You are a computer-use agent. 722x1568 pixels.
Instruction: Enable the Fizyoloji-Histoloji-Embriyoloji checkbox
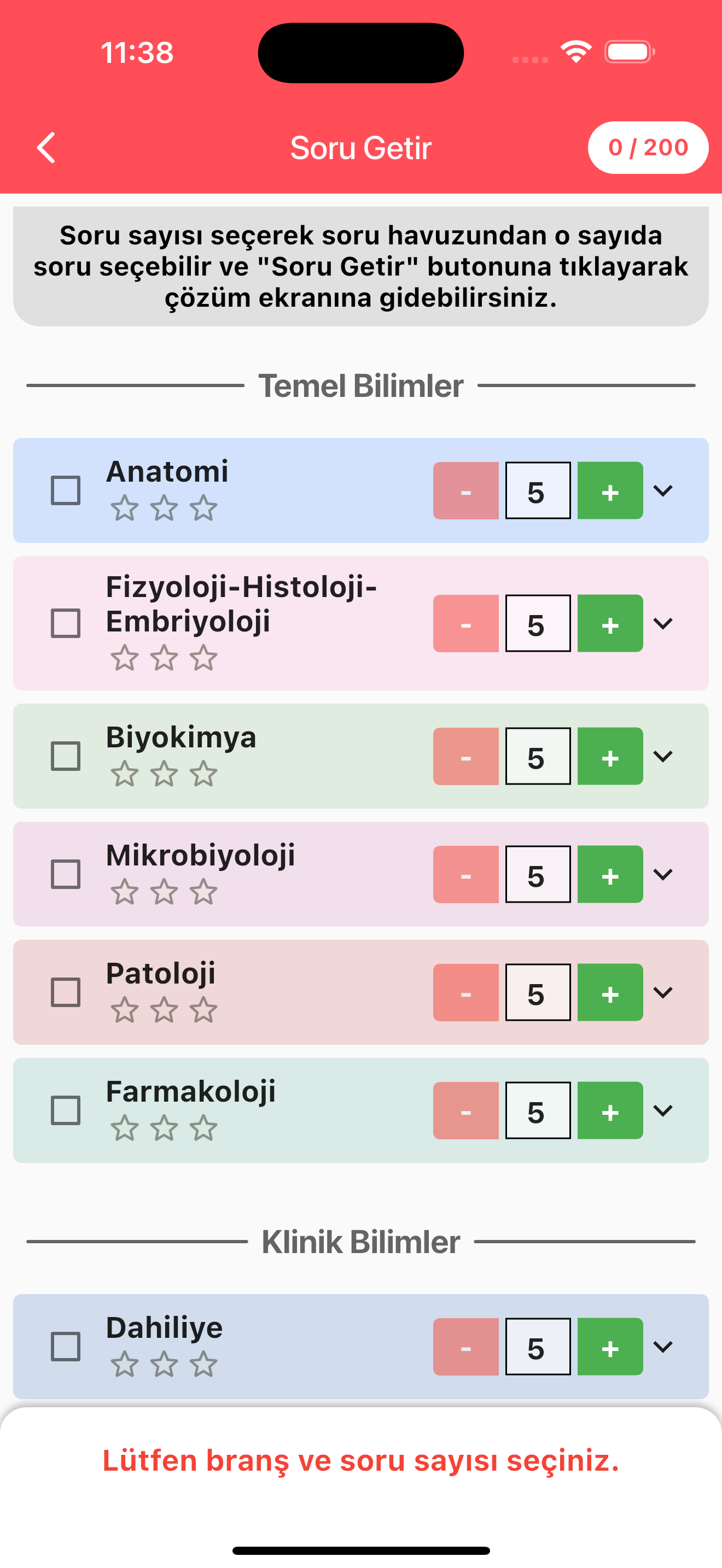[66, 623]
